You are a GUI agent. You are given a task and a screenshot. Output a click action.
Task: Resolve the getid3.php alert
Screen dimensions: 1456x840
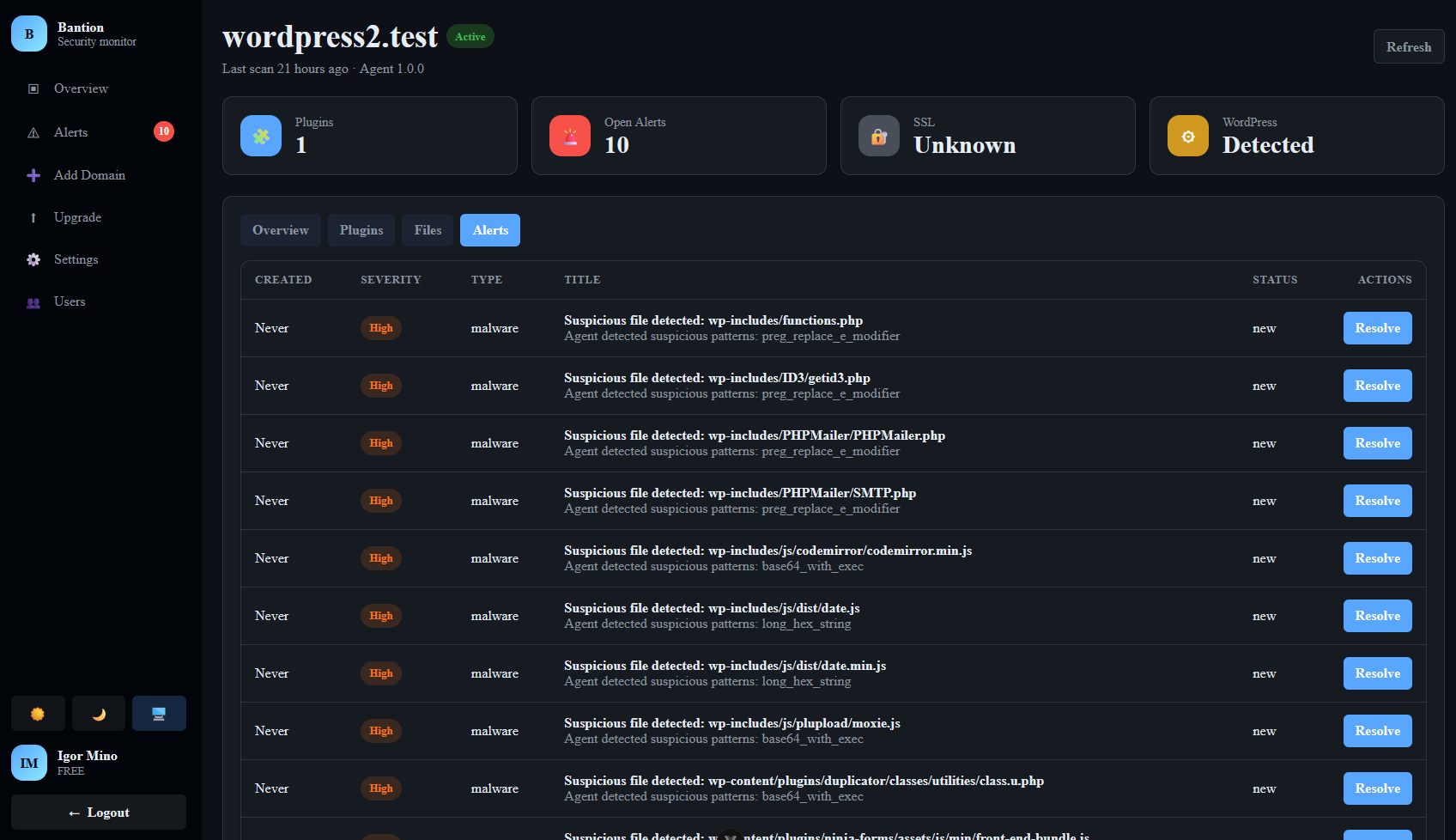pyautogui.click(x=1378, y=386)
